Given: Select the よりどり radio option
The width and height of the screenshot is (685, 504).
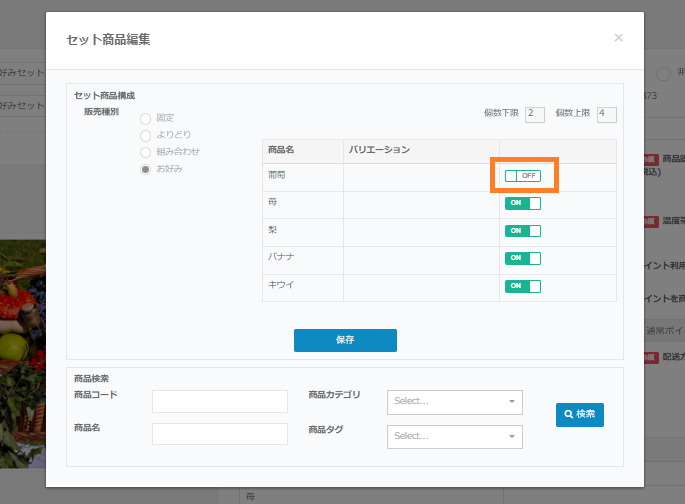Looking at the screenshot, I should 146,135.
